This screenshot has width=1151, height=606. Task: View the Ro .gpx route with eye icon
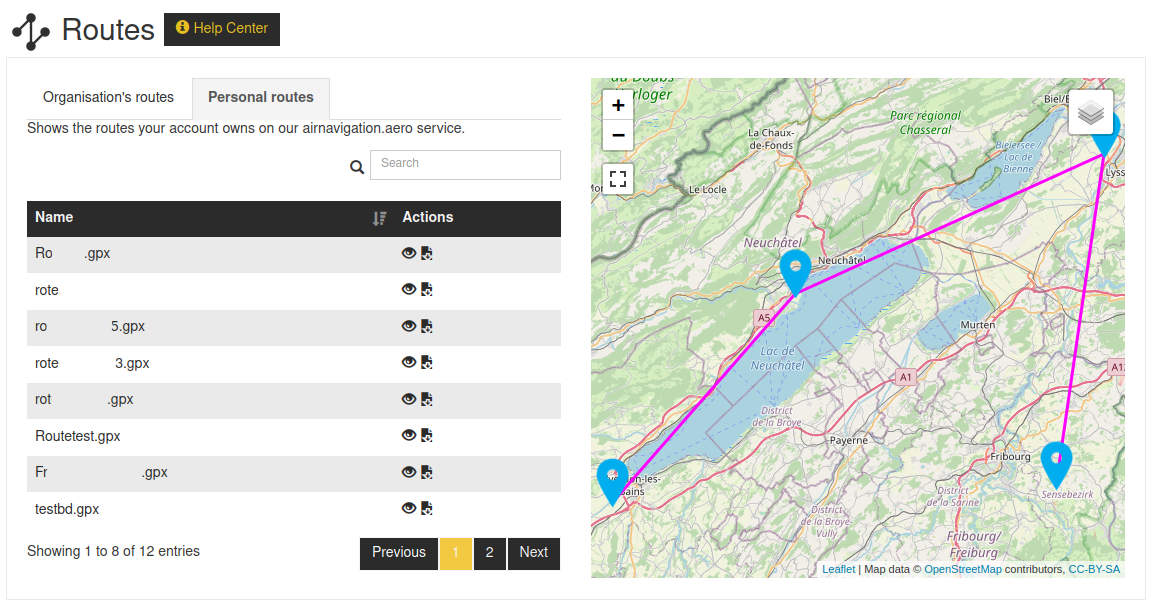409,253
